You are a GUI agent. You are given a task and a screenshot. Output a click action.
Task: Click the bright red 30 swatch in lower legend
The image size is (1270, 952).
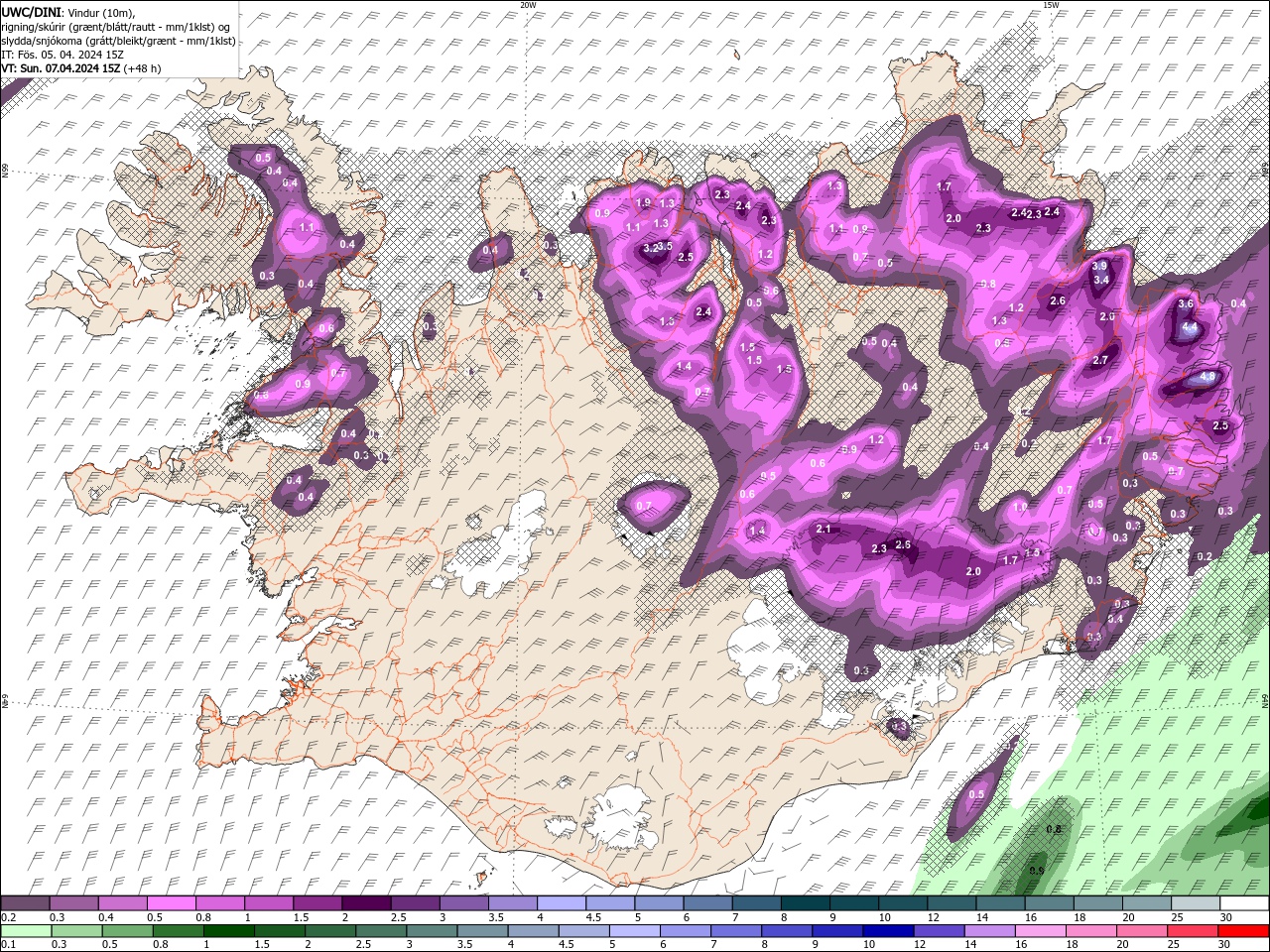tap(1243, 931)
